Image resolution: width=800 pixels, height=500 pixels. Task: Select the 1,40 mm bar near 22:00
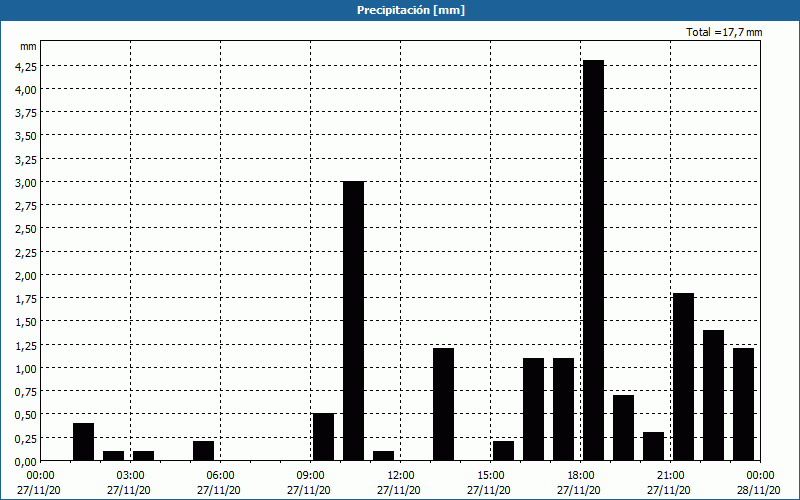click(713, 395)
